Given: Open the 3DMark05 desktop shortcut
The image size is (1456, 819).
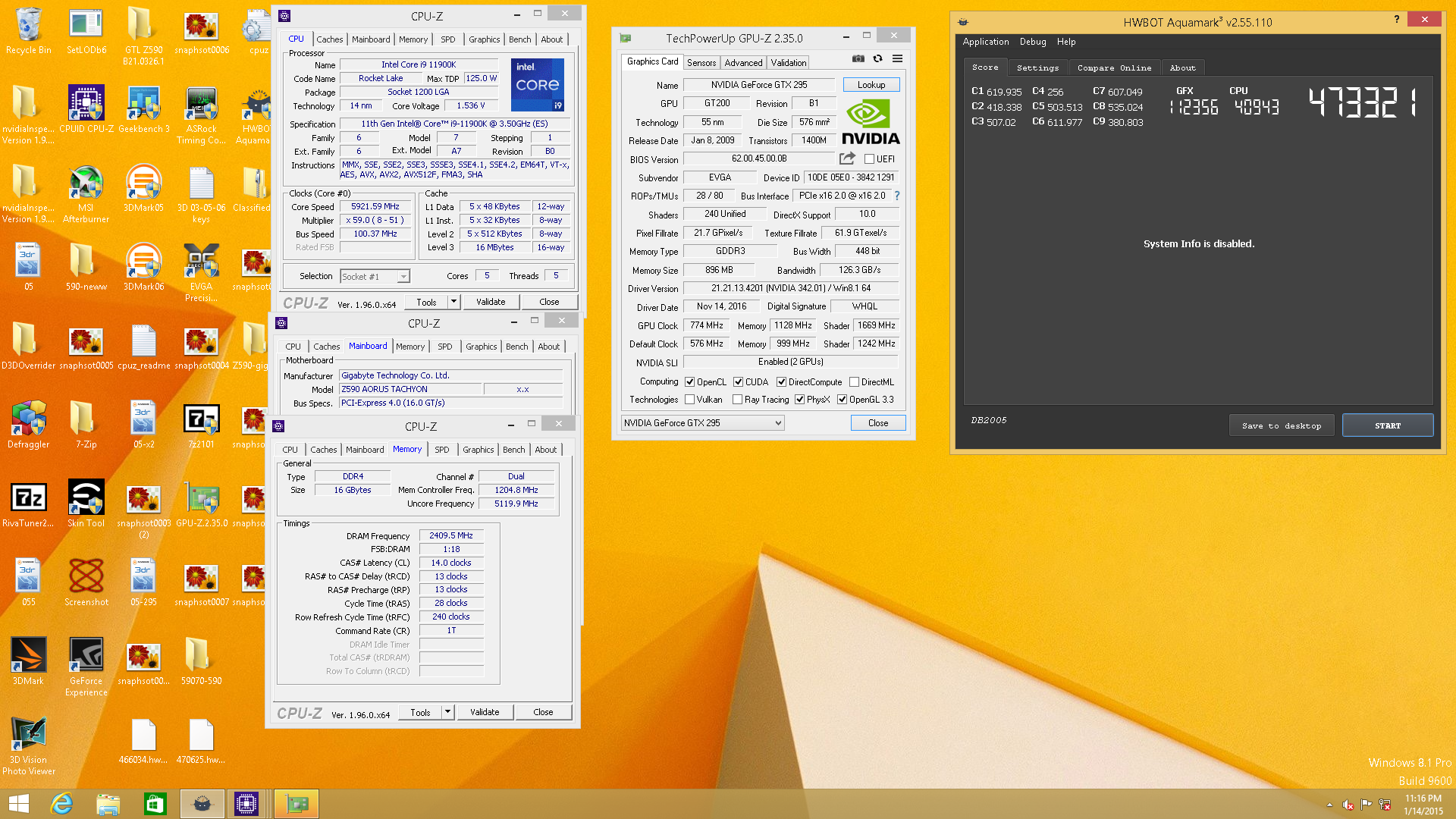Looking at the screenshot, I should 143,188.
